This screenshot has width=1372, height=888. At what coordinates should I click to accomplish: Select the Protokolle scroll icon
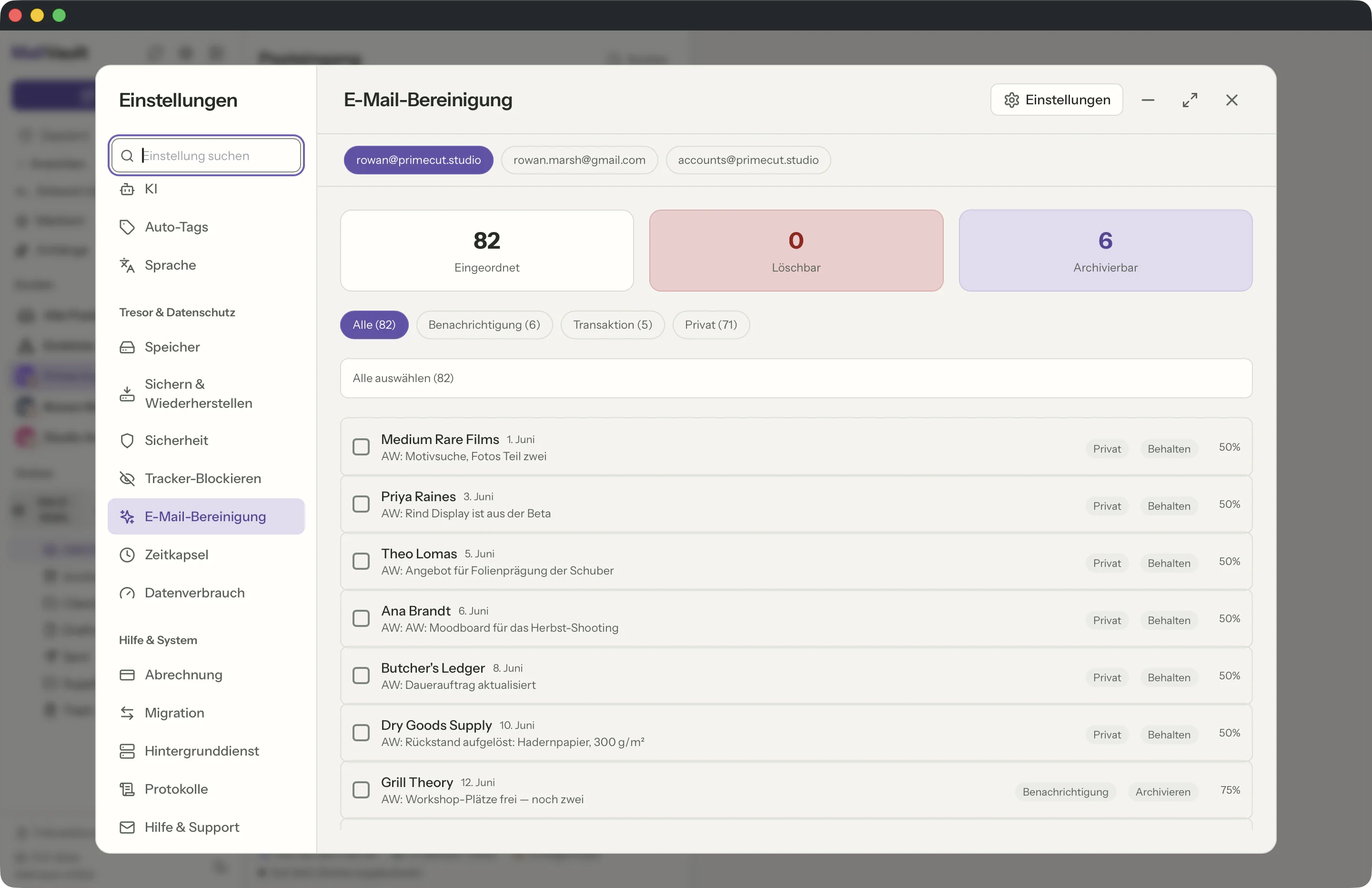[x=127, y=789]
